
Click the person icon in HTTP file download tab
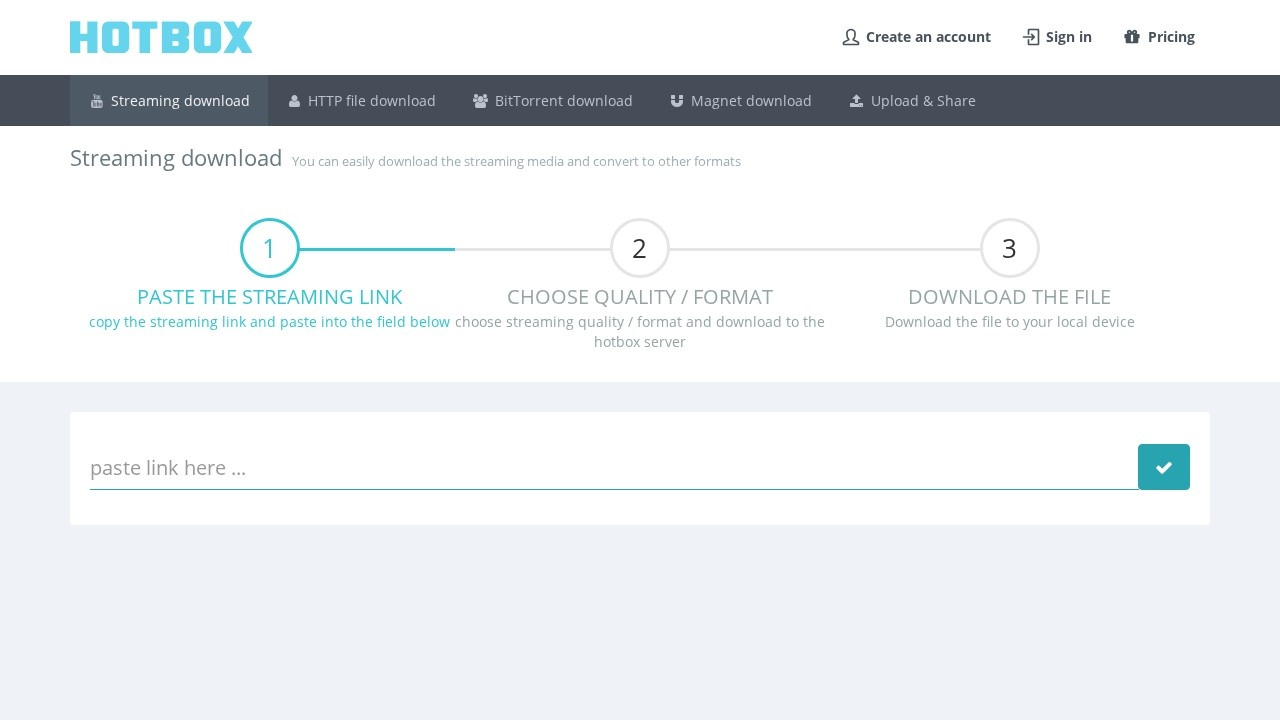[294, 101]
